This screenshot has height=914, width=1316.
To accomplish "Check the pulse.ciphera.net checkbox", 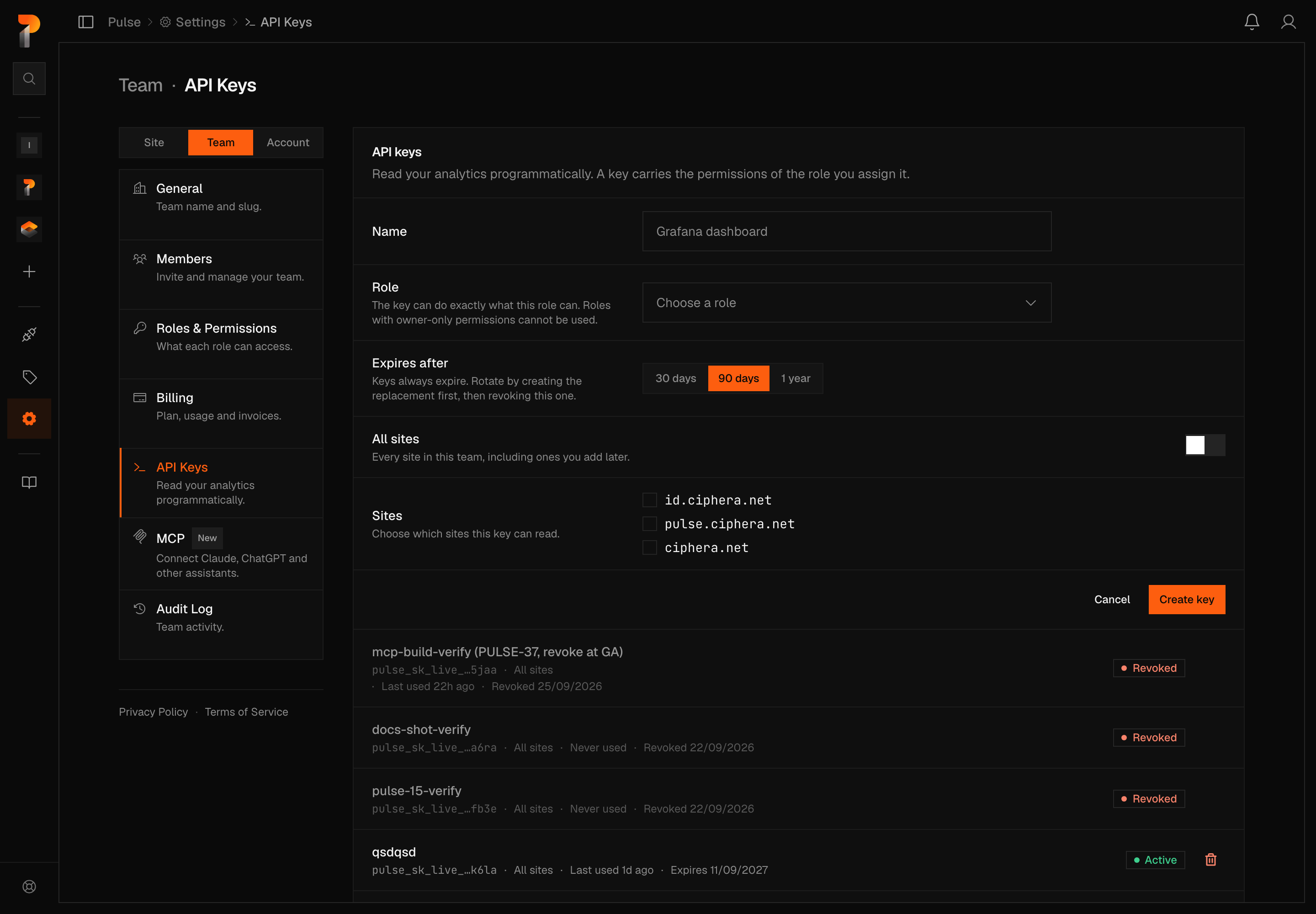I will [x=649, y=523].
